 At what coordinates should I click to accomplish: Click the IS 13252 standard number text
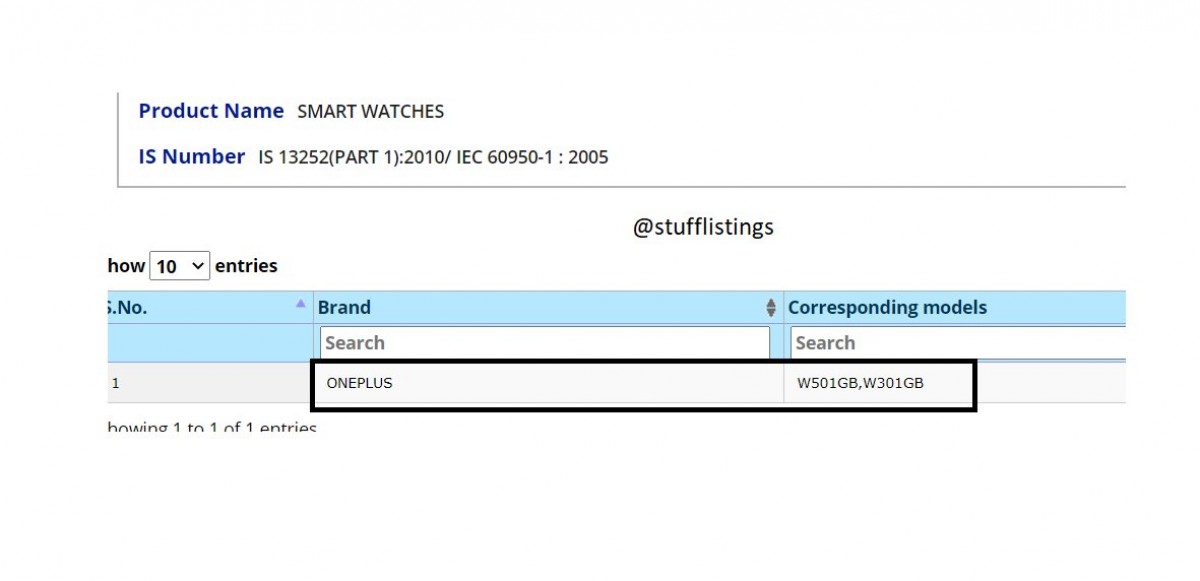pos(433,157)
